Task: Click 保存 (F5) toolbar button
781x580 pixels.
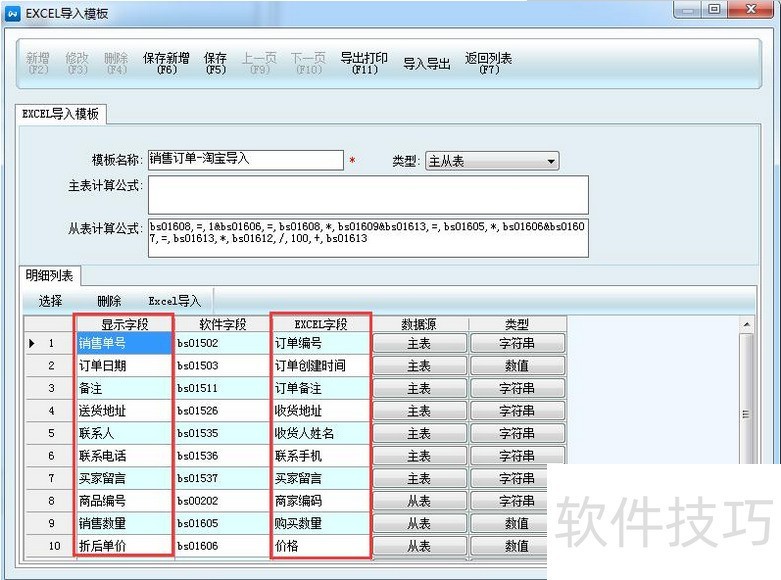Action: tap(215, 63)
